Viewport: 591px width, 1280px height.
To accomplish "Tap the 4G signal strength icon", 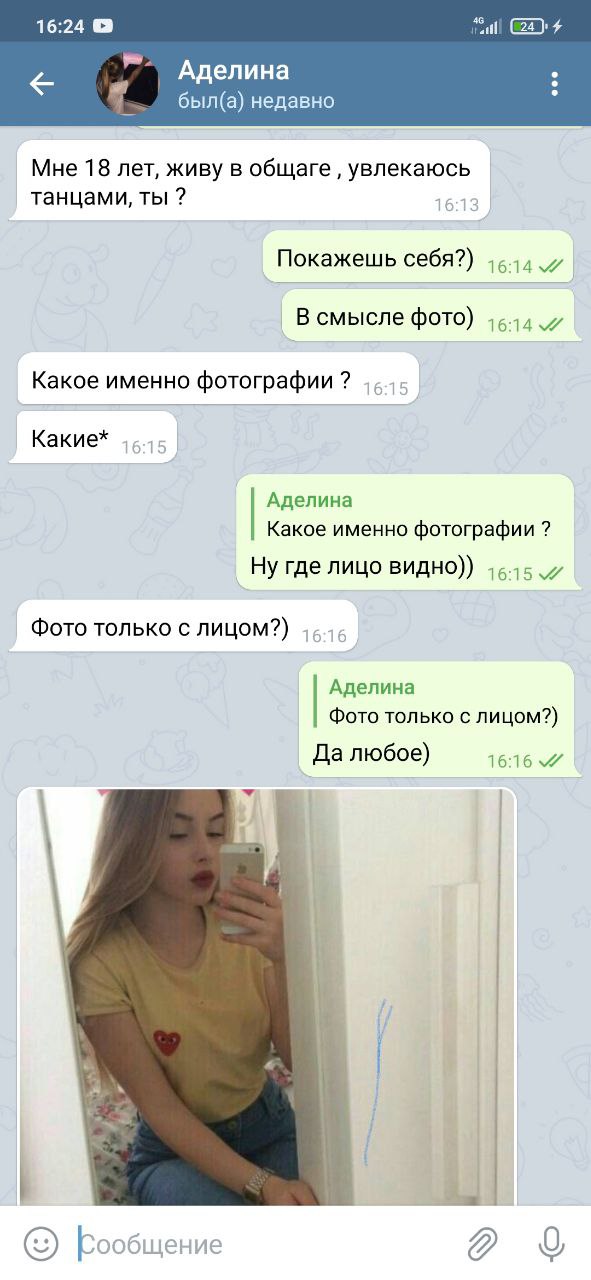I will (x=486, y=26).
